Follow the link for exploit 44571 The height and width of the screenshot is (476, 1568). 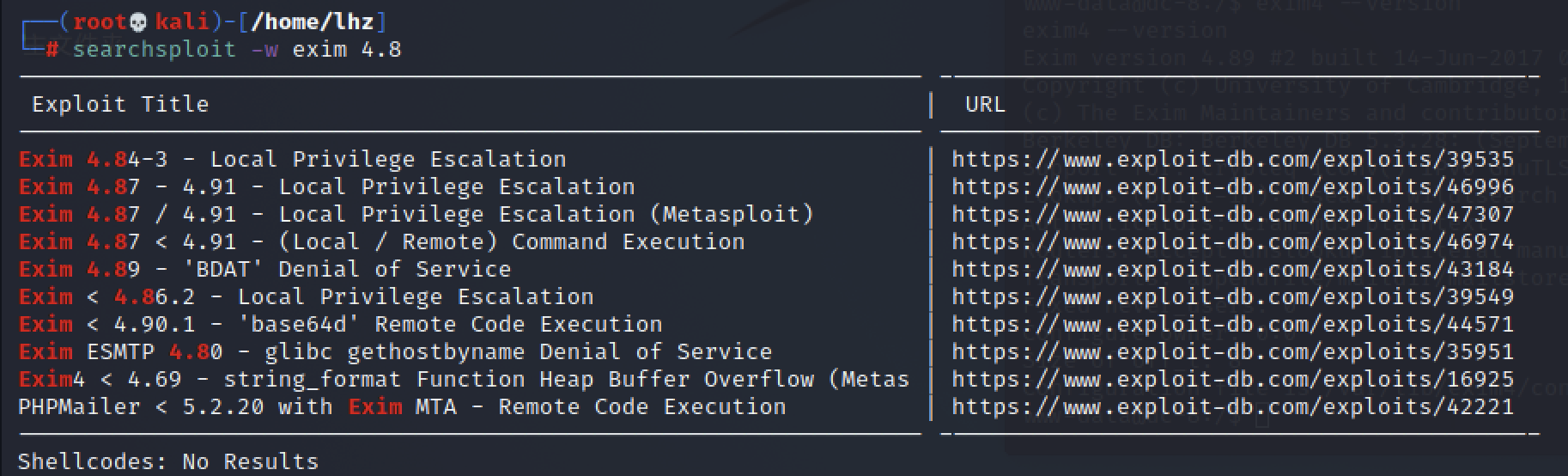[1232, 324]
